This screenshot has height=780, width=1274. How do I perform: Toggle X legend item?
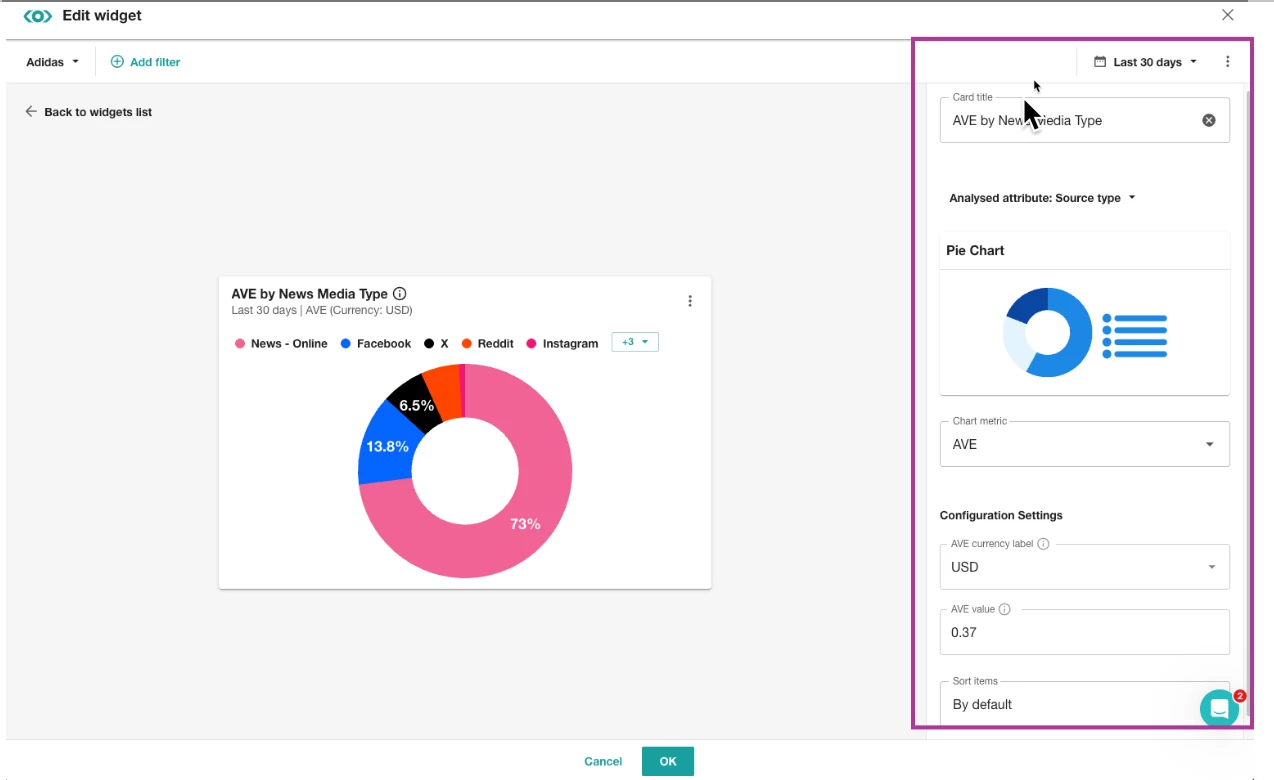tap(436, 343)
